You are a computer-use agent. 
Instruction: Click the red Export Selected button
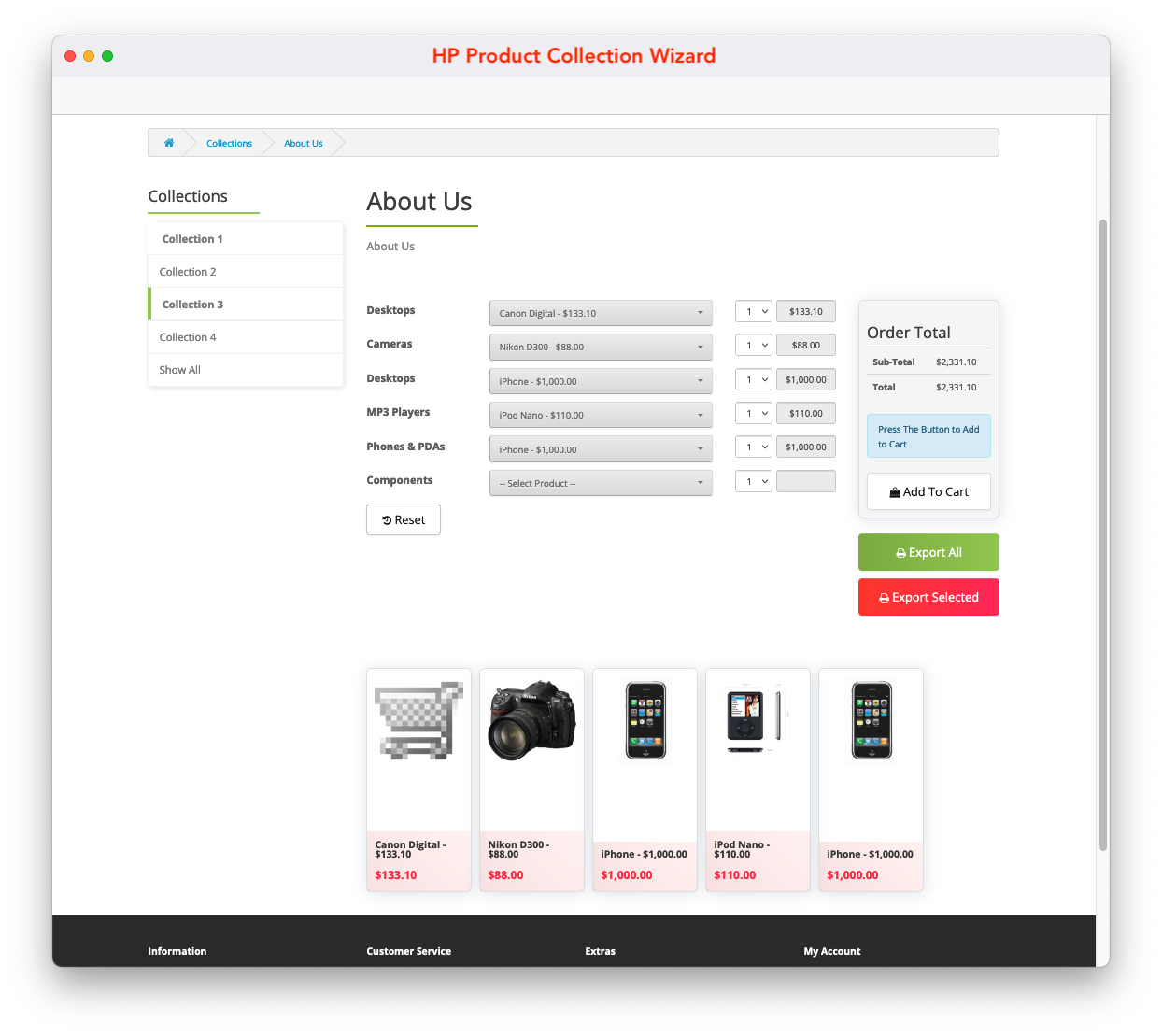point(928,597)
